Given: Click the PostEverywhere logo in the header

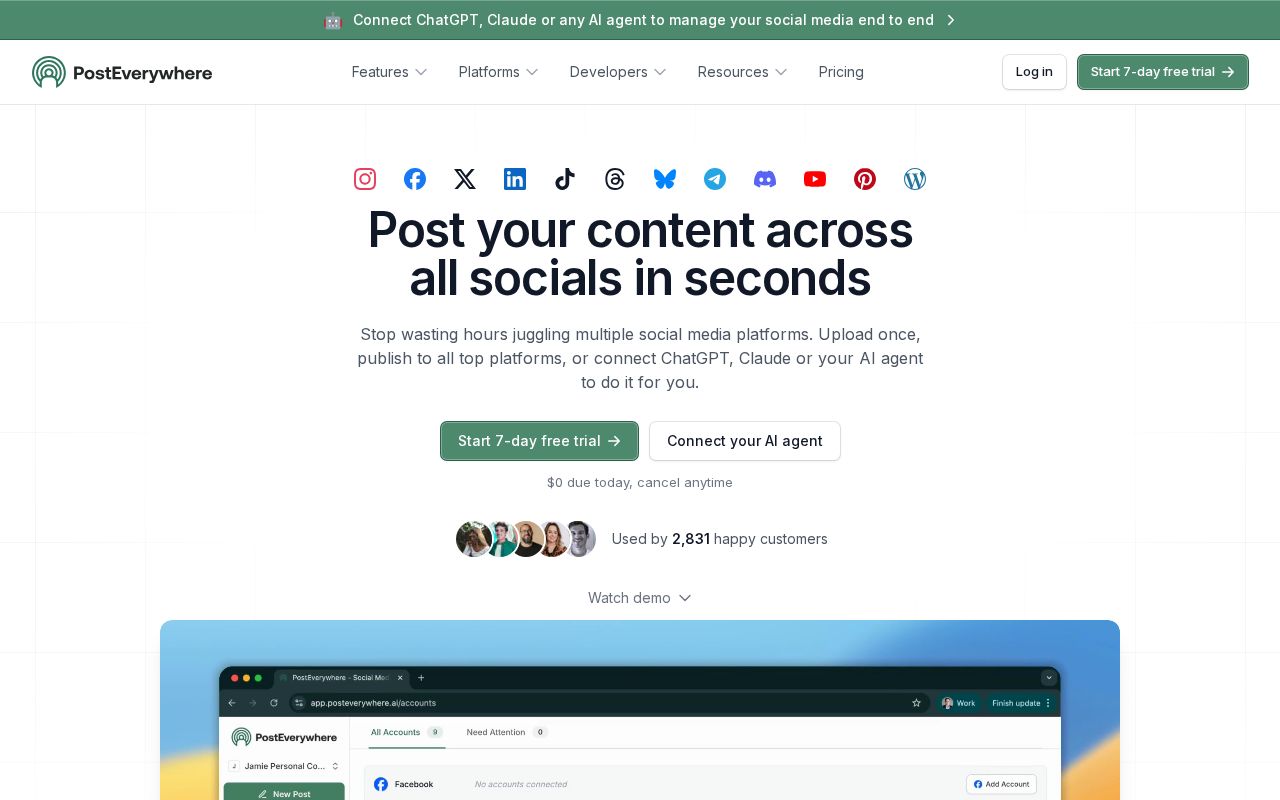Looking at the screenshot, I should click(x=122, y=72).
